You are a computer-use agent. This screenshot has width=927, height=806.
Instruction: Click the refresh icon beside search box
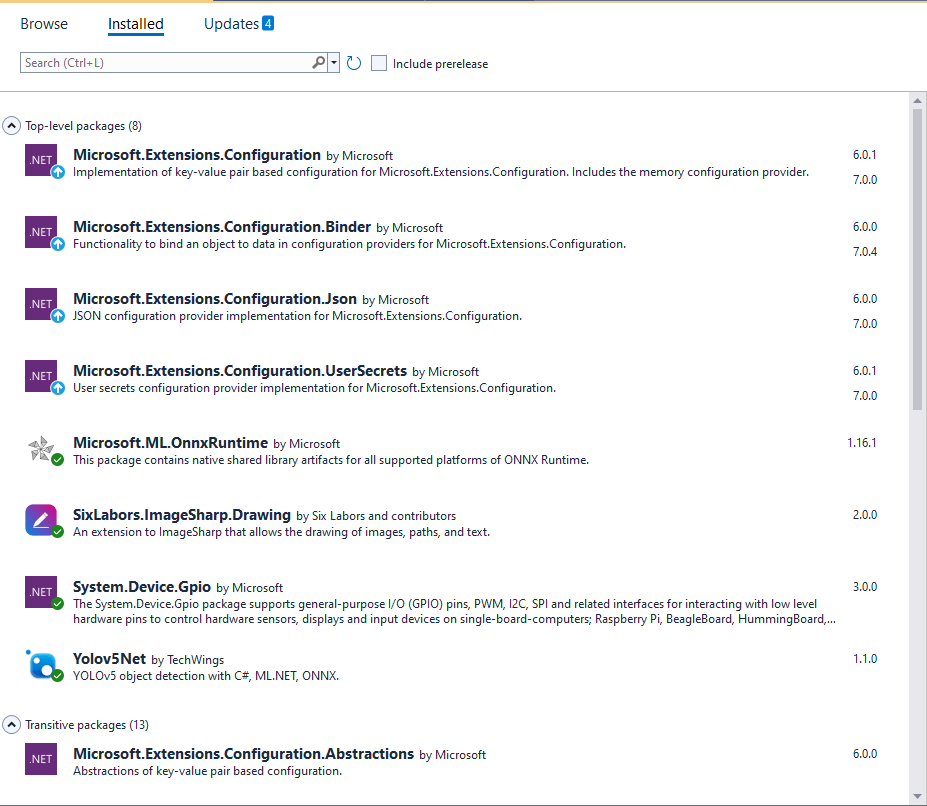point(354,63)
